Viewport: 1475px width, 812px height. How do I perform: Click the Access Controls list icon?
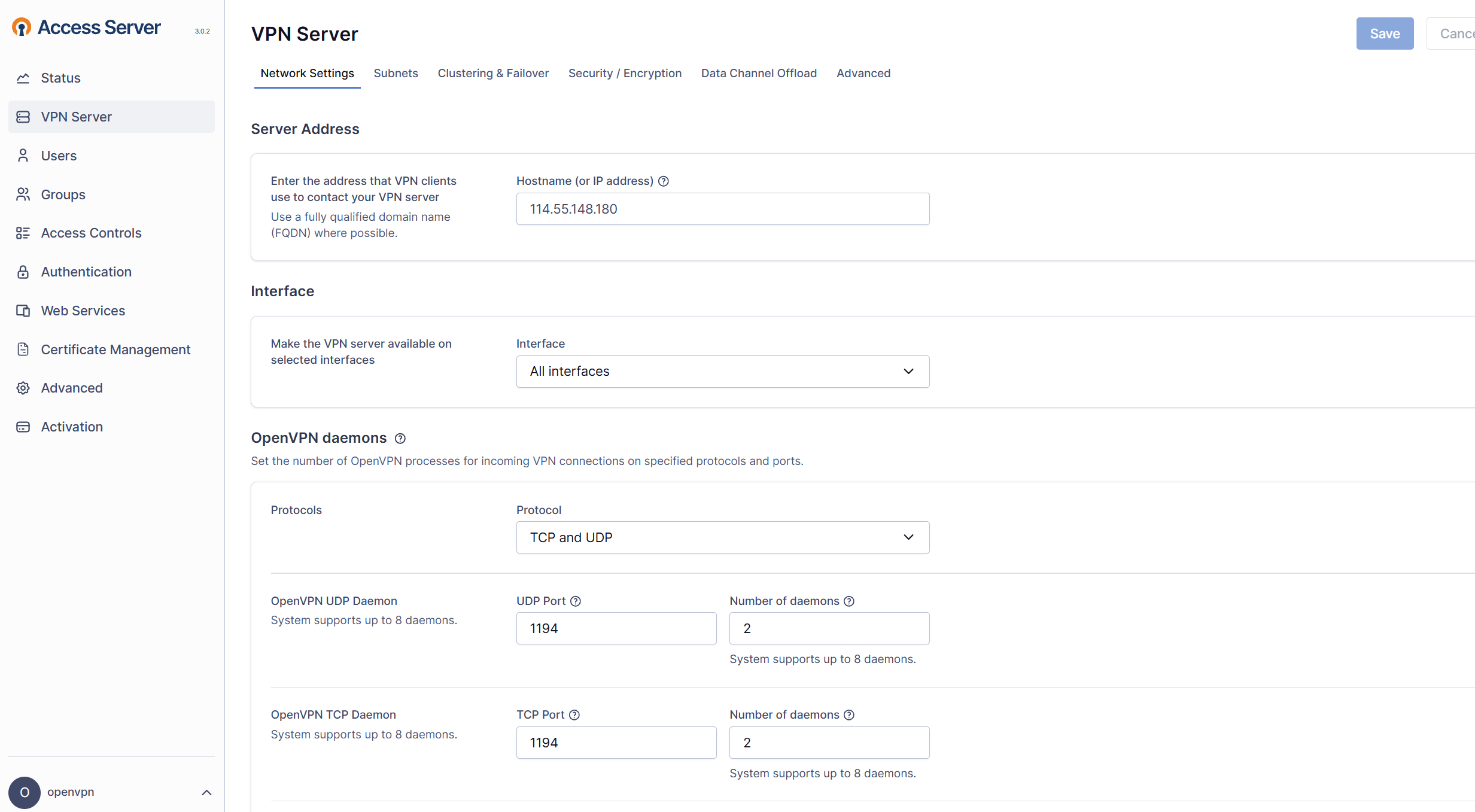coord(23,233)
